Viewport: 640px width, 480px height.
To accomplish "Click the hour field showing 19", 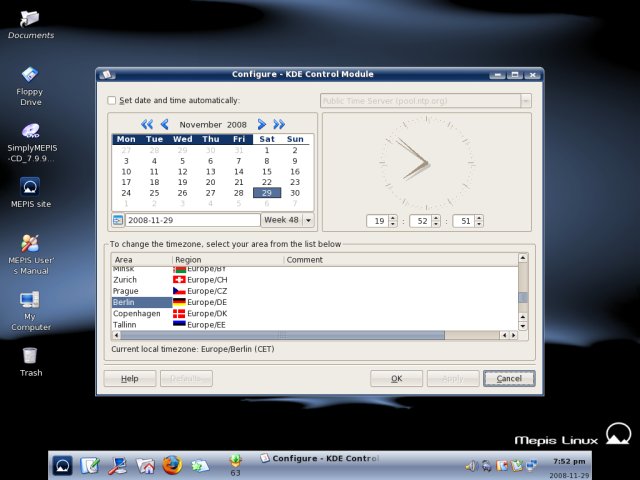I will 378,221.
